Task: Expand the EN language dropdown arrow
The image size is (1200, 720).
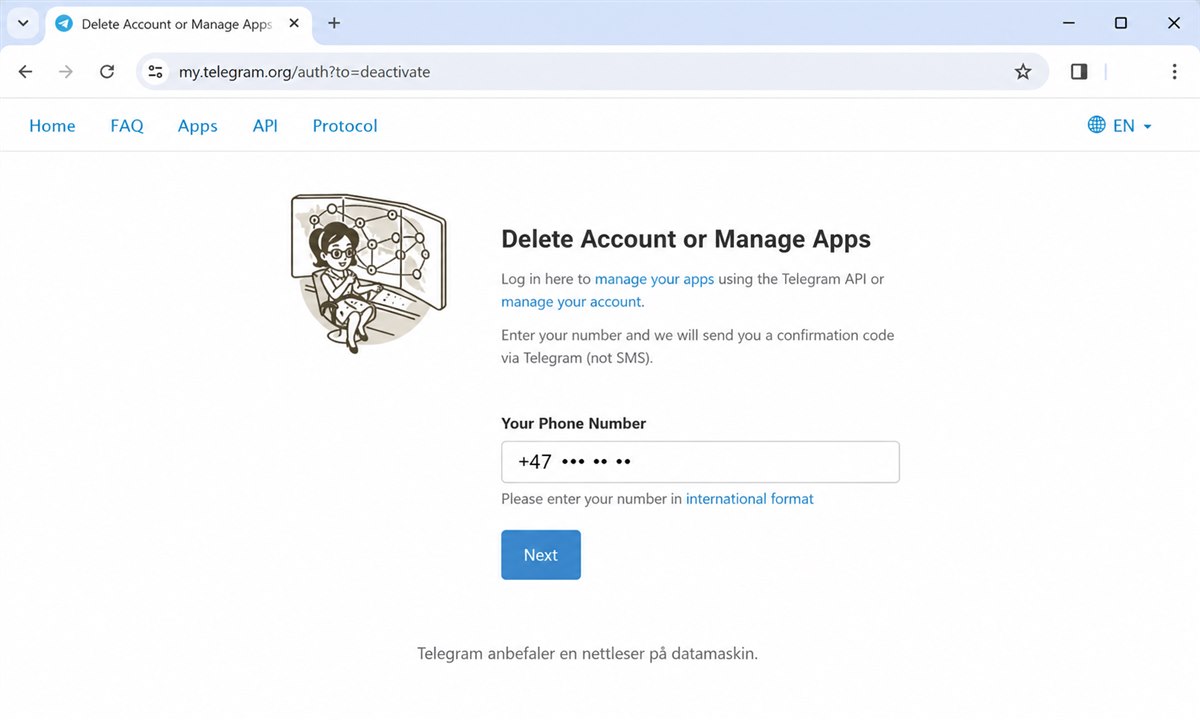Action: [1147, 126]
